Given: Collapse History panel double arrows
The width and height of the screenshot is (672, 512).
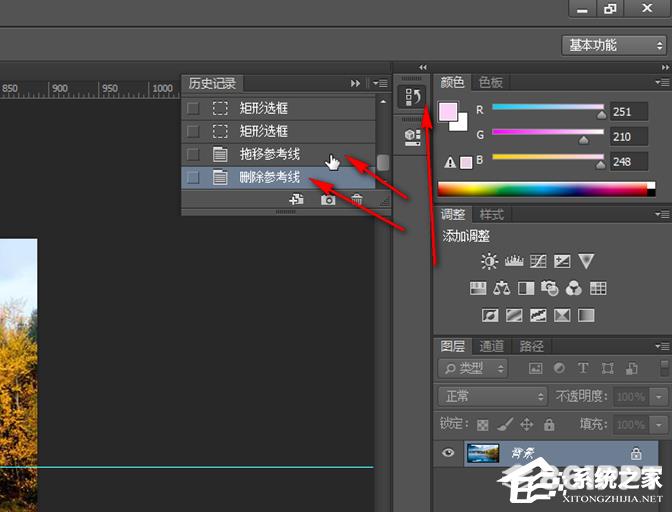Looking at the screenshot, I should pyautogui.click(x=355, y=83).
